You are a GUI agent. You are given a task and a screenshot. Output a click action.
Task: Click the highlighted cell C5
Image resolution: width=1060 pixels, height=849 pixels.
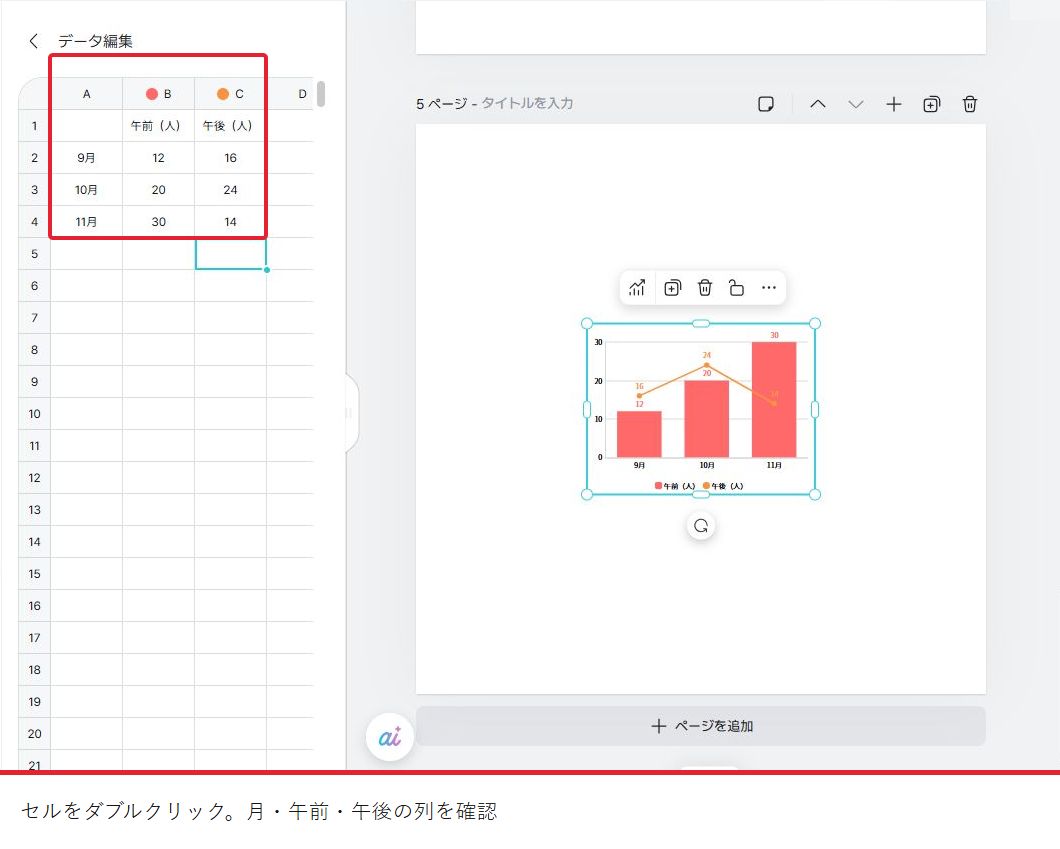tap(231, 253)
